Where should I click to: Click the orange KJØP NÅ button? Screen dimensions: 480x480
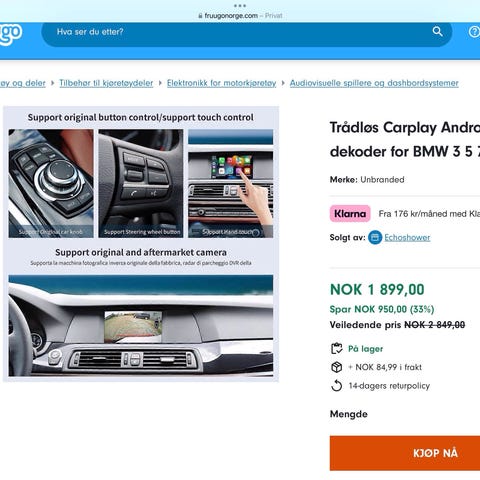tap(405, 453)
